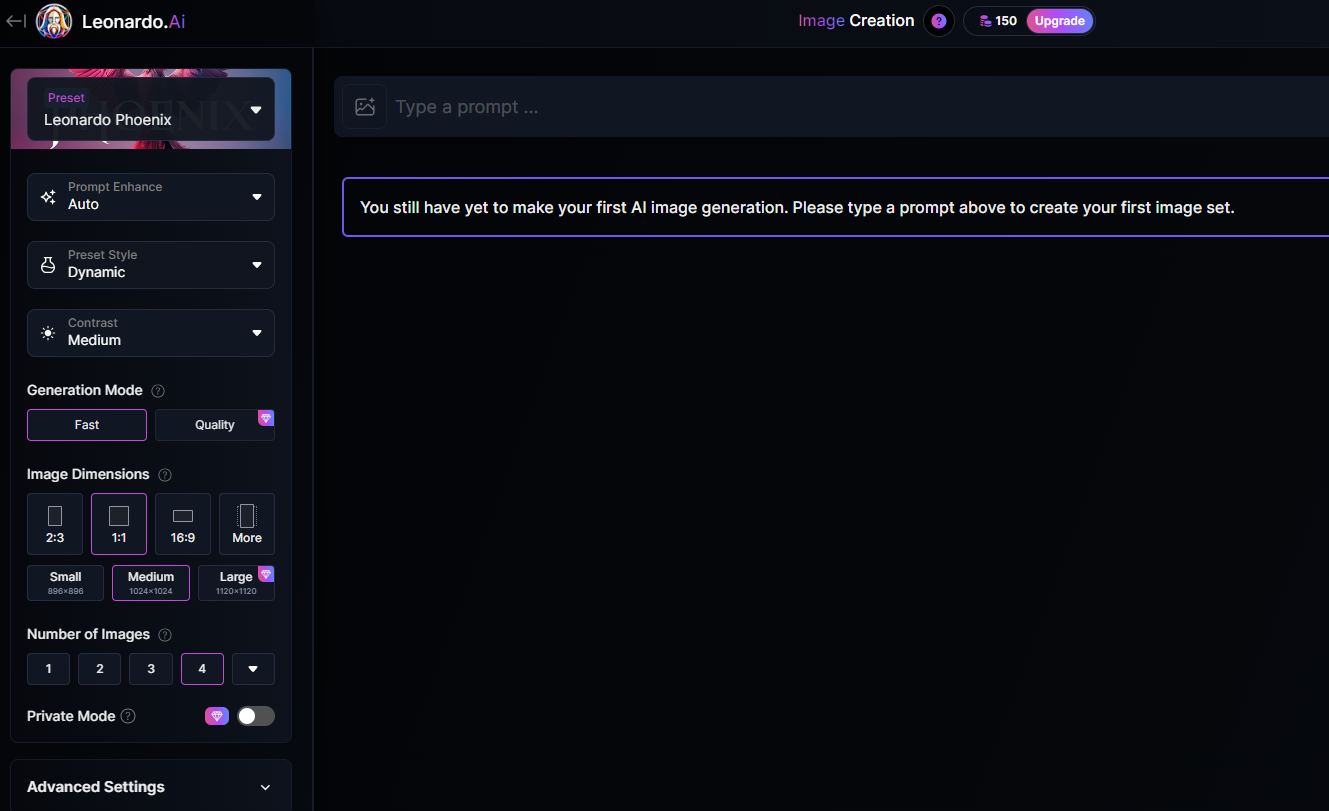Open the purple help question icon
The image size is (1329, 811).
(x=938, y=21)
